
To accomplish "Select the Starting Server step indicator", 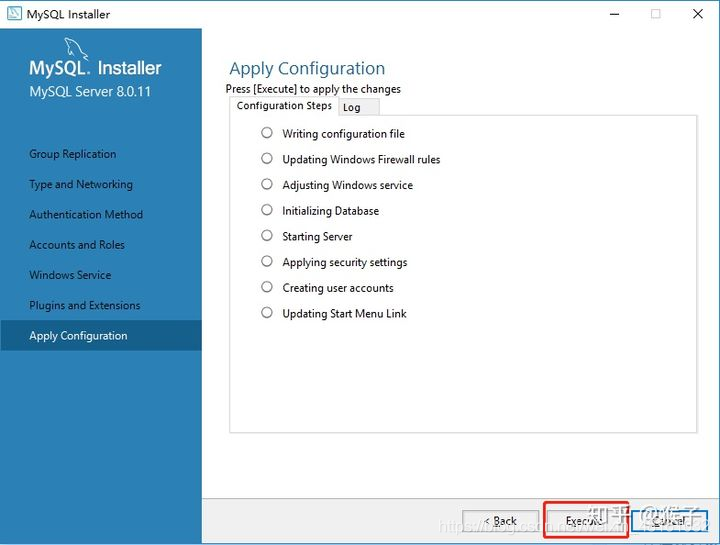I will [267, 236].
